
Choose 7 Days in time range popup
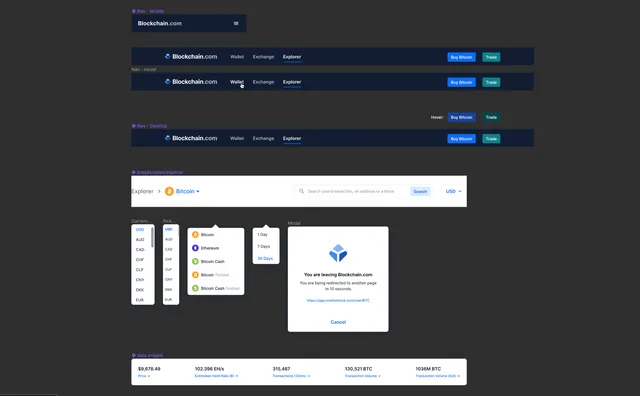[x=264, y=246]
